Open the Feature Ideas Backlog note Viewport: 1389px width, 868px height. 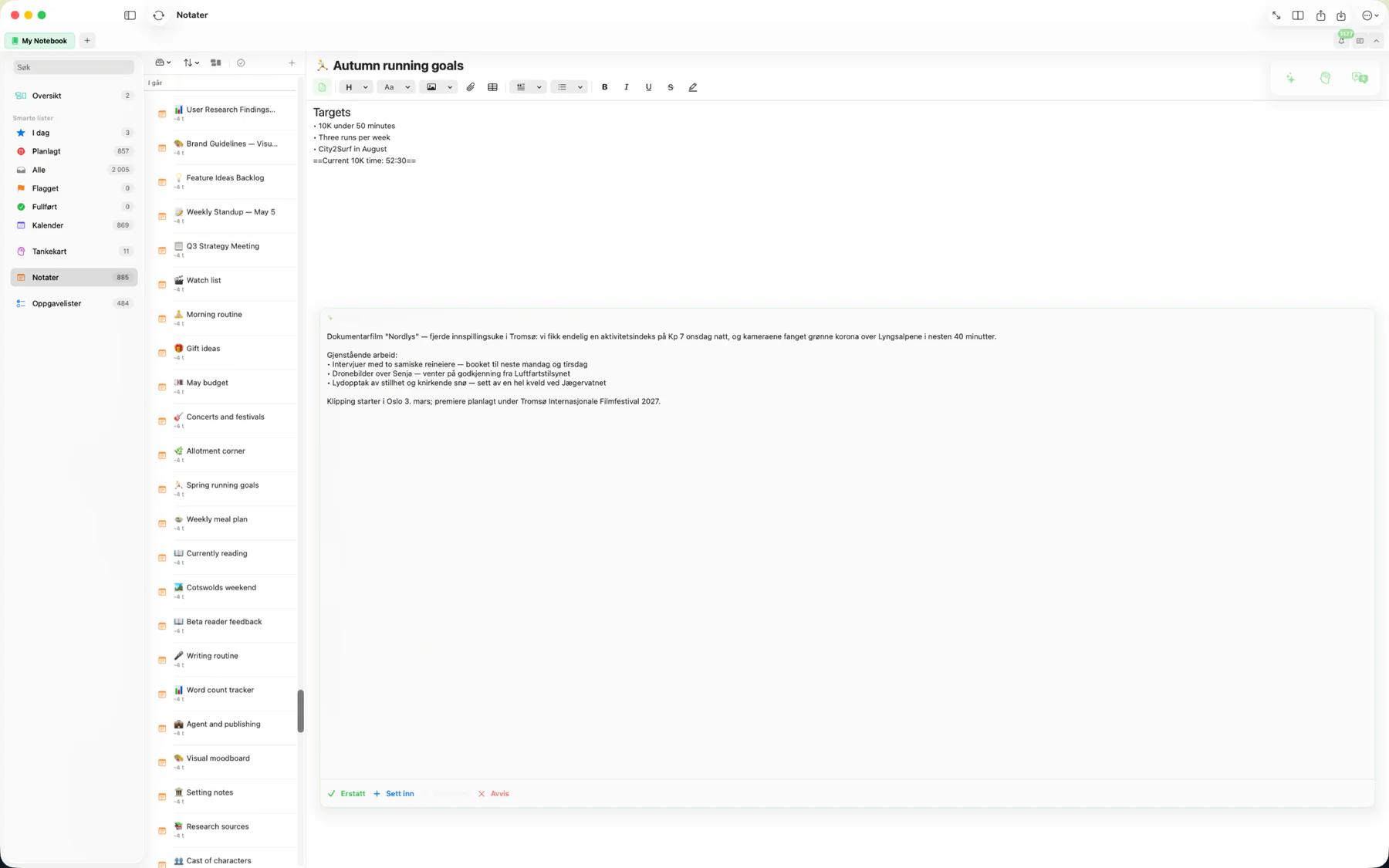[225, 181]
